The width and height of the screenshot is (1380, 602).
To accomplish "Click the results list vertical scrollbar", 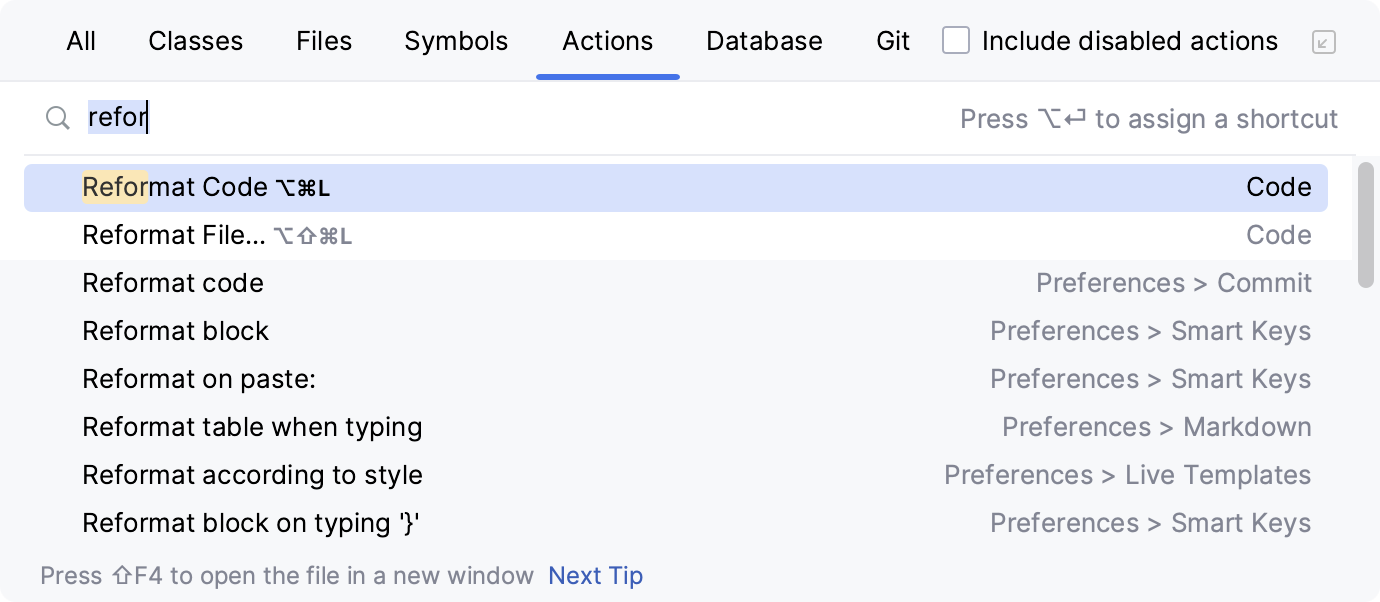I will point(1366,225).
